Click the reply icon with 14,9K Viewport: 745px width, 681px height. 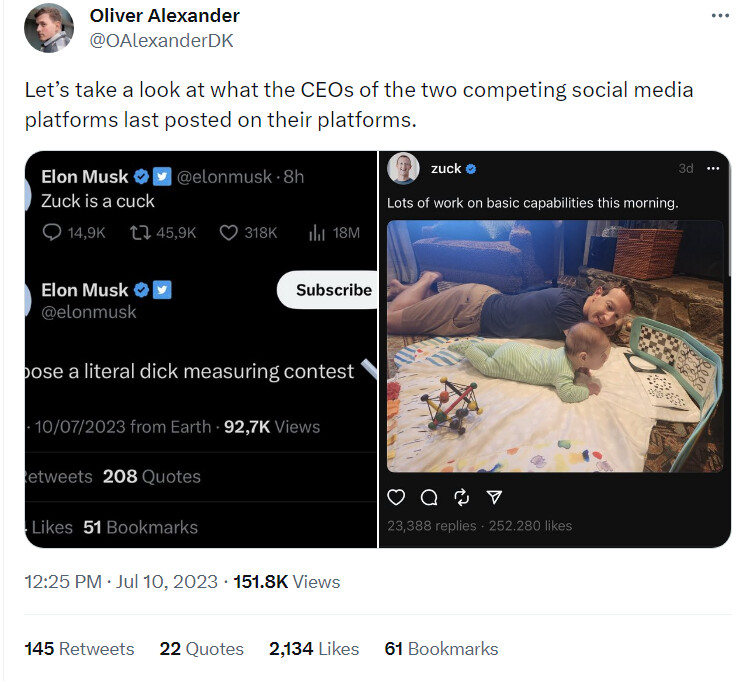pos(52,232)
